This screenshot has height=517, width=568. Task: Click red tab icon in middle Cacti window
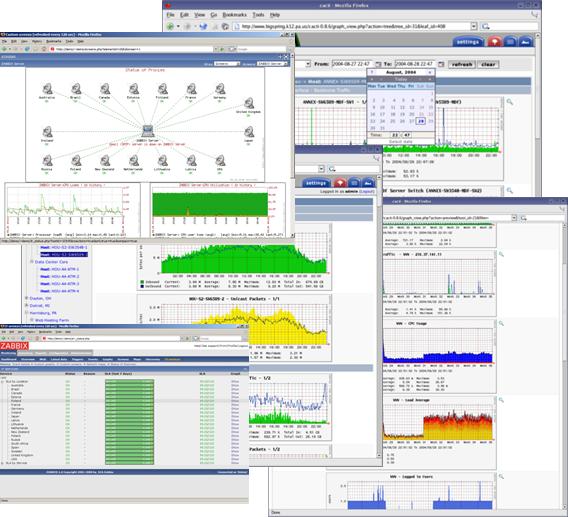340,183
